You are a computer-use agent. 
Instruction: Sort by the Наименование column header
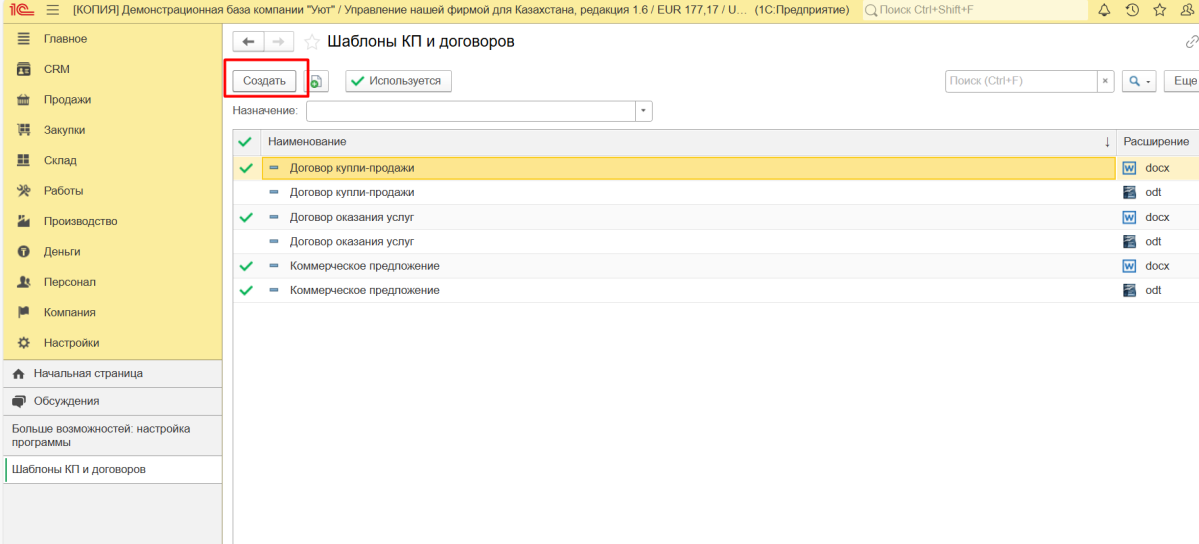680,142
